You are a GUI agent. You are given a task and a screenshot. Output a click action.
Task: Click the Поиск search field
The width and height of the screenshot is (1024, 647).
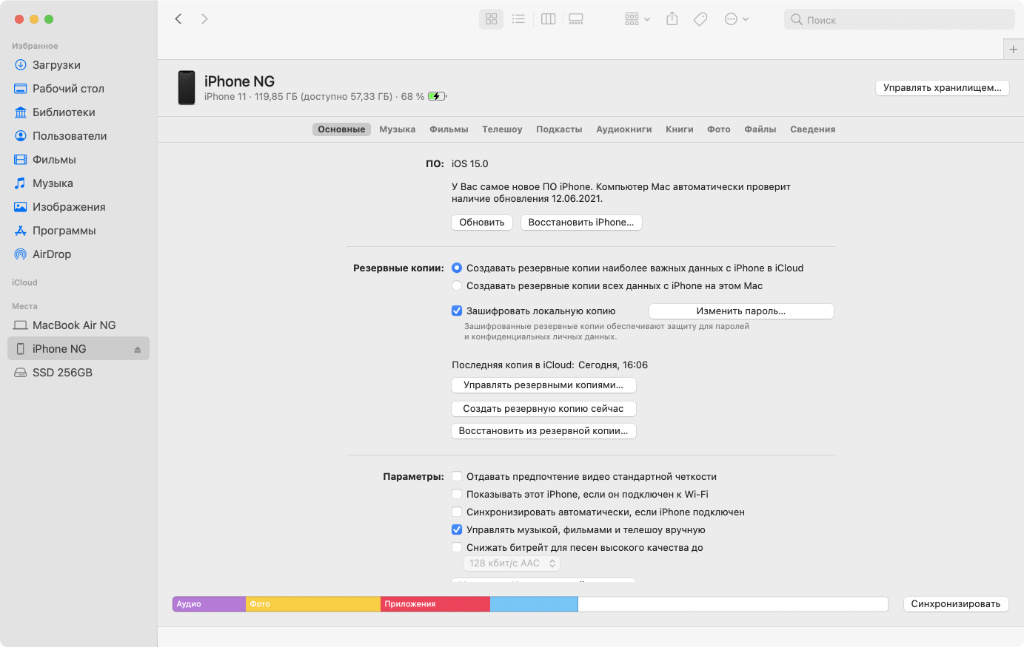pyautogui.click(x=899, y=20)
